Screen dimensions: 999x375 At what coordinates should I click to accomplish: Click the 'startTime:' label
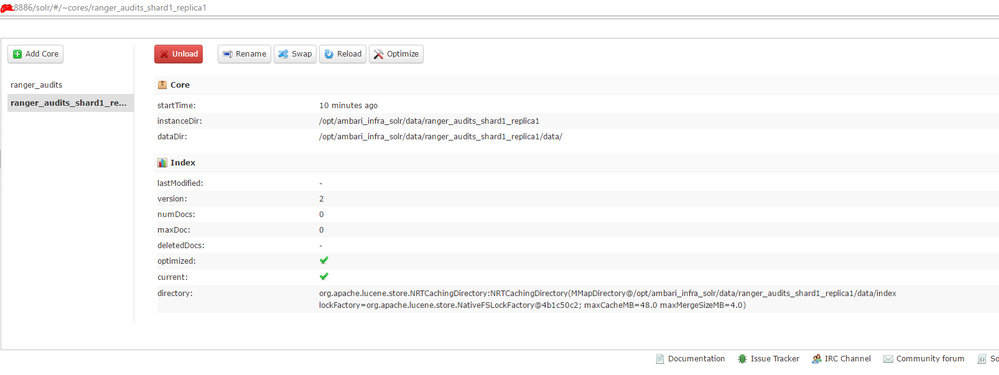(176, 105)
